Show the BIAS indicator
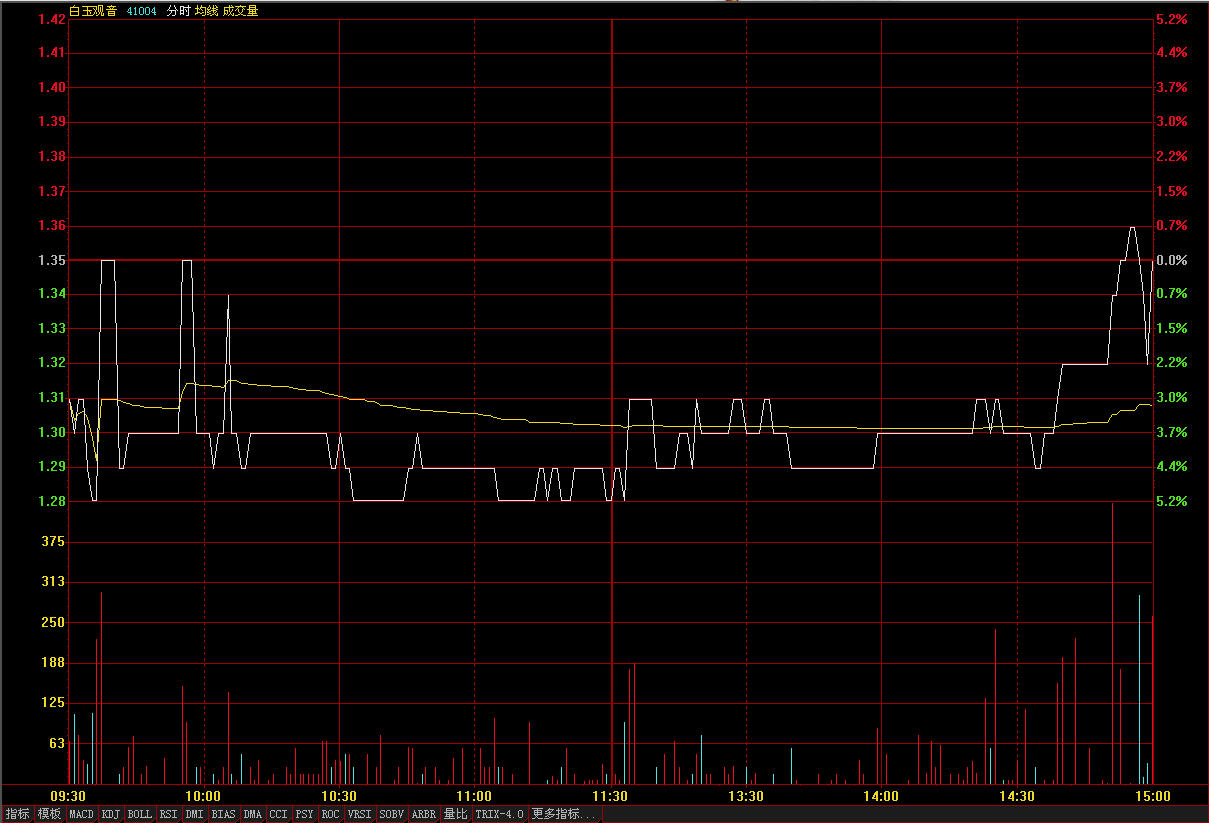This screenshot has width=1209, height=823. [x=224, y=814]
